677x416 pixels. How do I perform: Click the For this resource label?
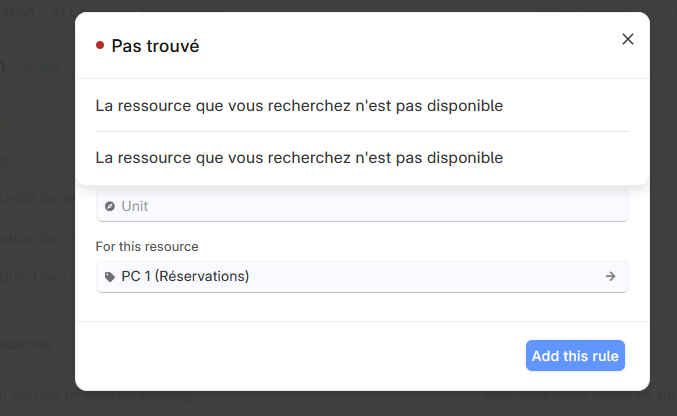tap(147, 247)
